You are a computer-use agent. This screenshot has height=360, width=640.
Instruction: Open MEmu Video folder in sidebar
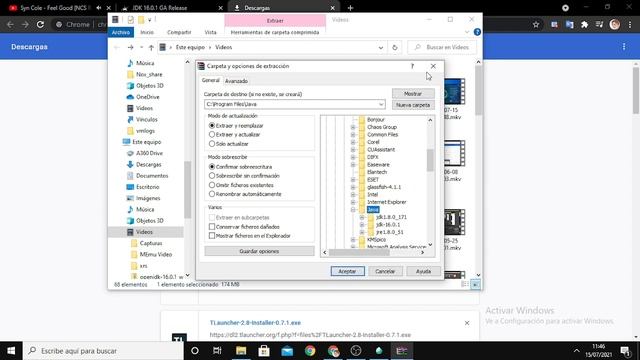tap(156, 254)
